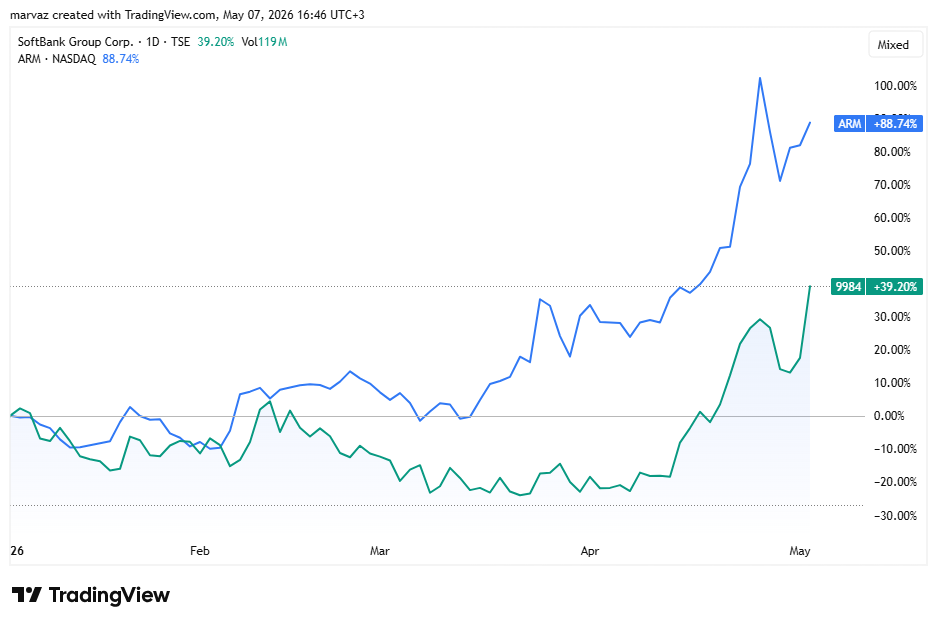The width and height of the screenshot is (937, 625).
Task: Click the 26 year label on time axis
Action: [17, 551]
